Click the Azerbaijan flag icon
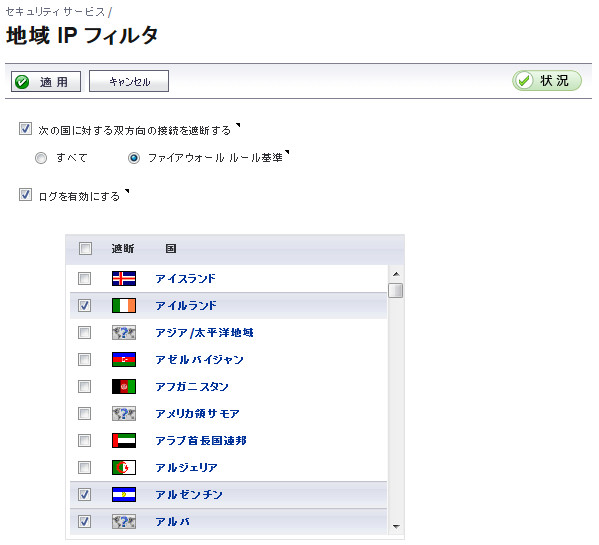Image resolution: width=599 pixels, height=545 pixels. point(124,359)
